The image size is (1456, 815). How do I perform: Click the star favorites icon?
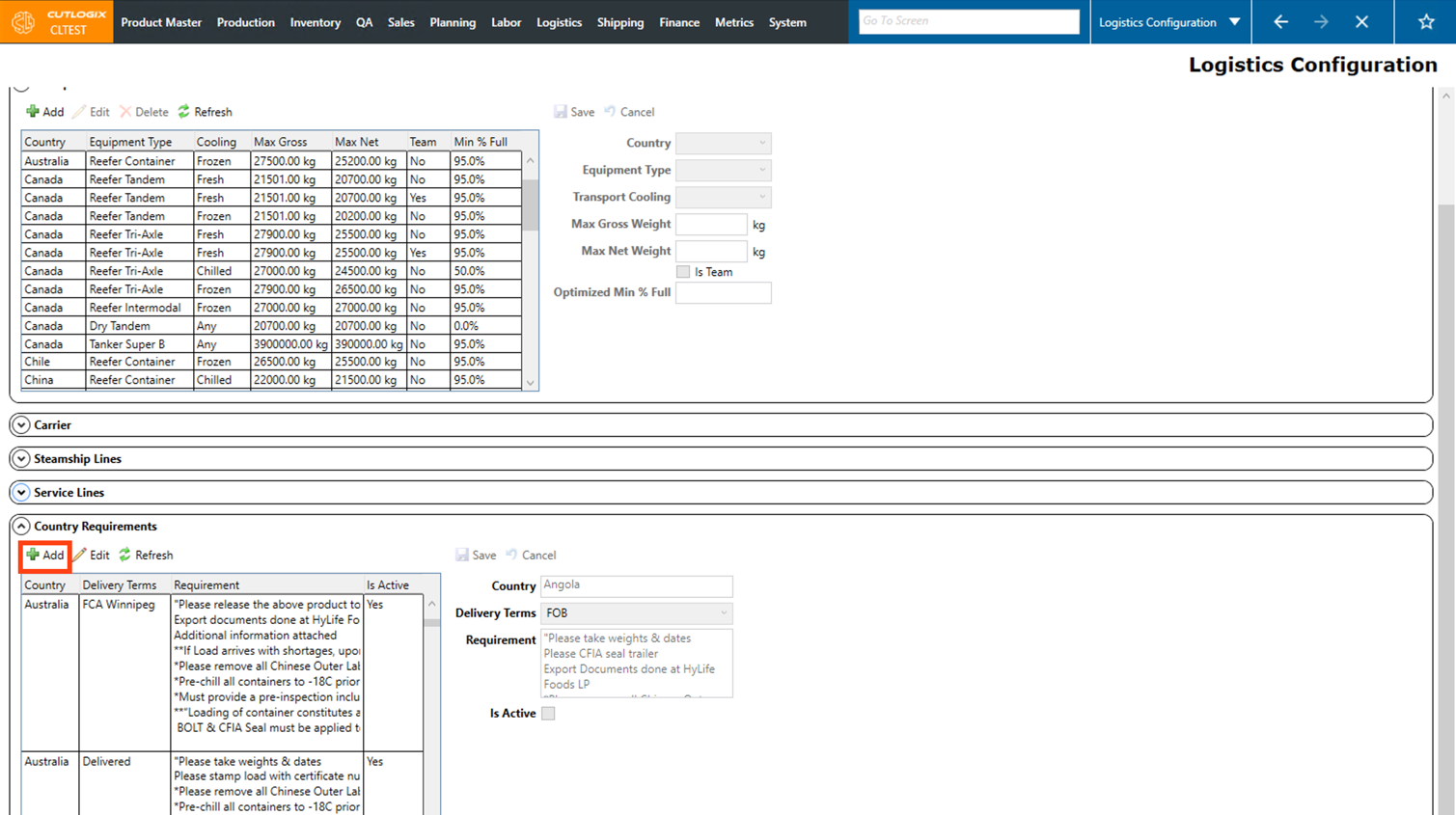pos(1425,21)
